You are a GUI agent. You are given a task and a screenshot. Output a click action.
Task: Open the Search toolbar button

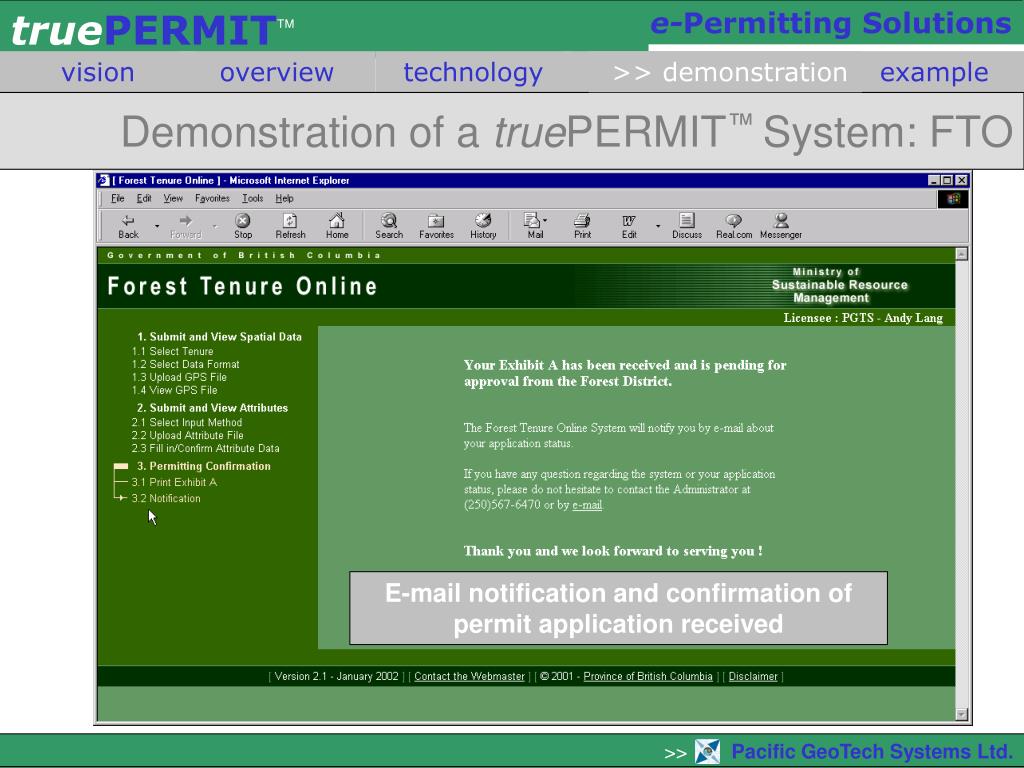389,226
